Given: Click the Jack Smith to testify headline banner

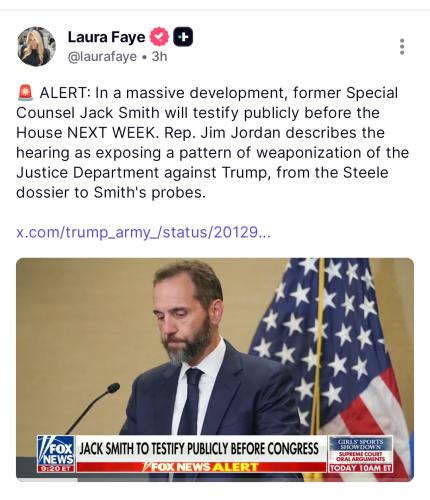Looking at the screenshot, I should [199, 449].
